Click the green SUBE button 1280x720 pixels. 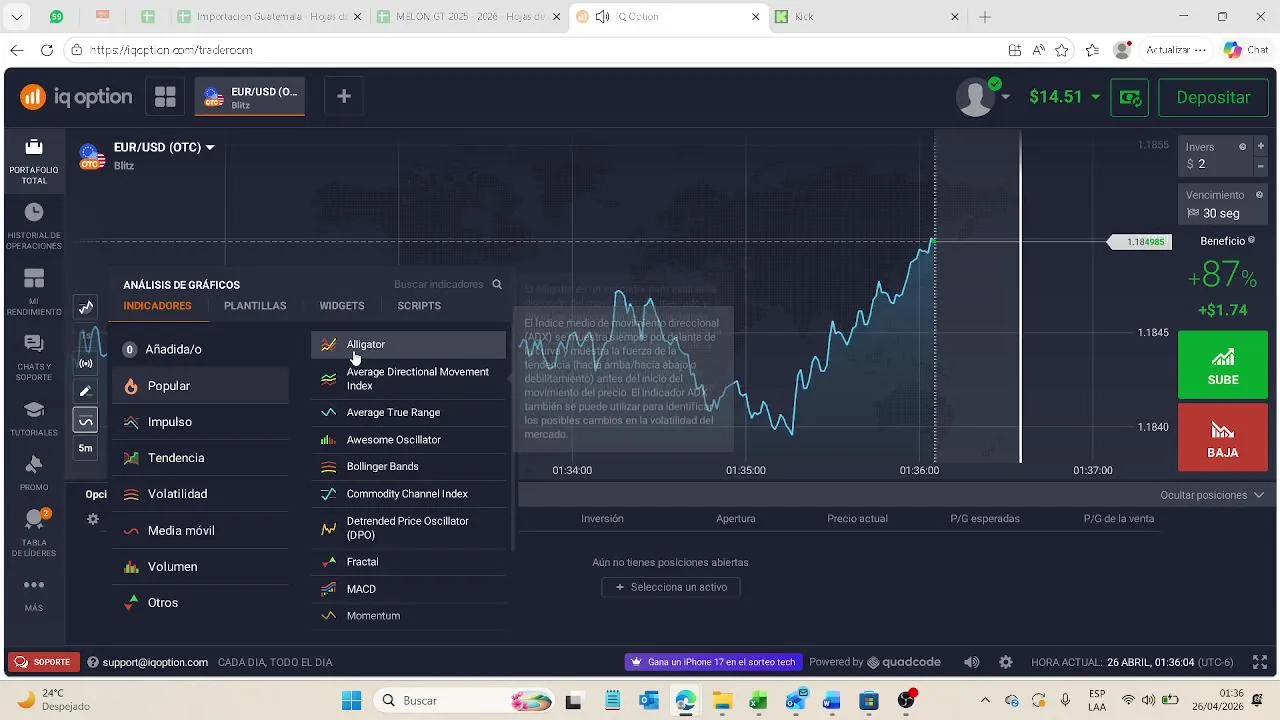click(1223, 365)
